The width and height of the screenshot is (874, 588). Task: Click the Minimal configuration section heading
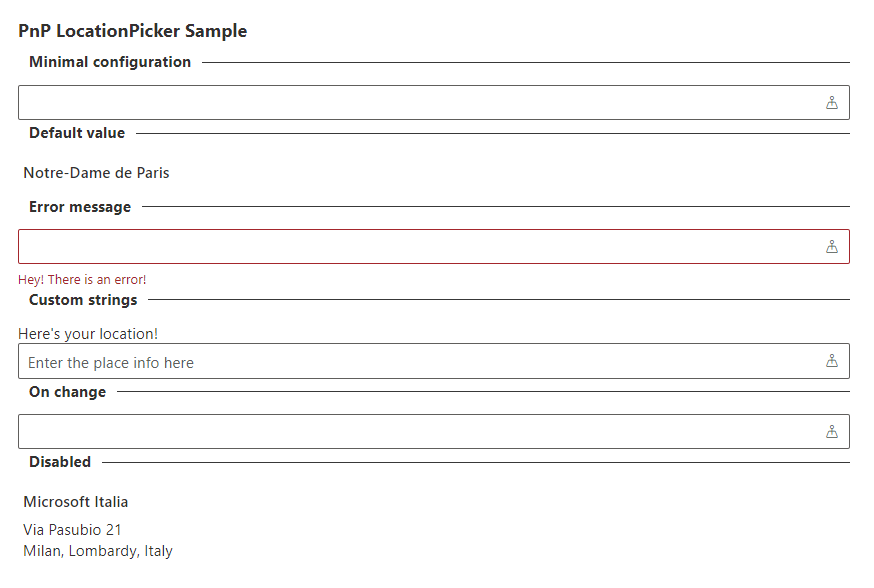click(110, 62)
